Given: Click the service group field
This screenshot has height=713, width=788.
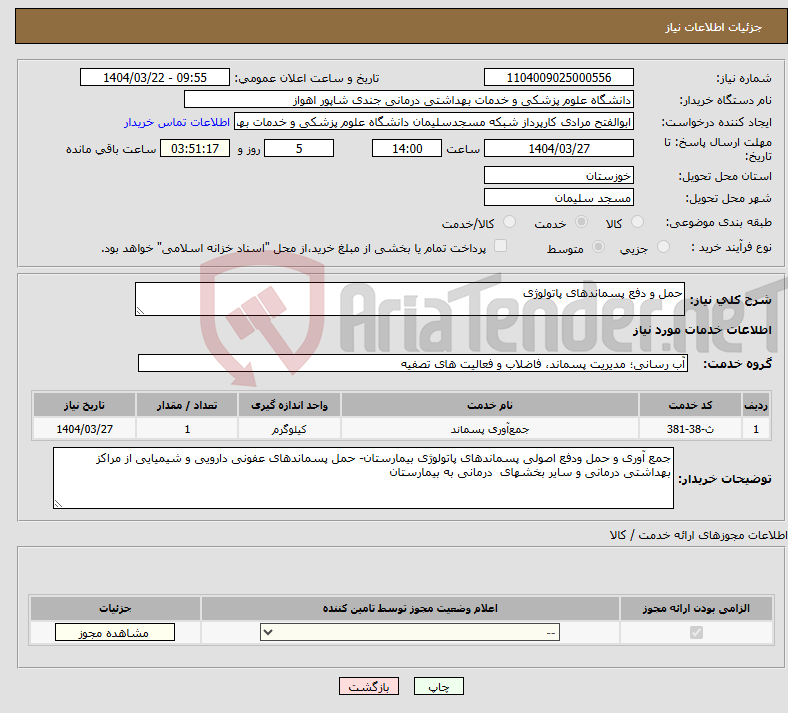Looking at the screenshot, I should click(413, 363).
